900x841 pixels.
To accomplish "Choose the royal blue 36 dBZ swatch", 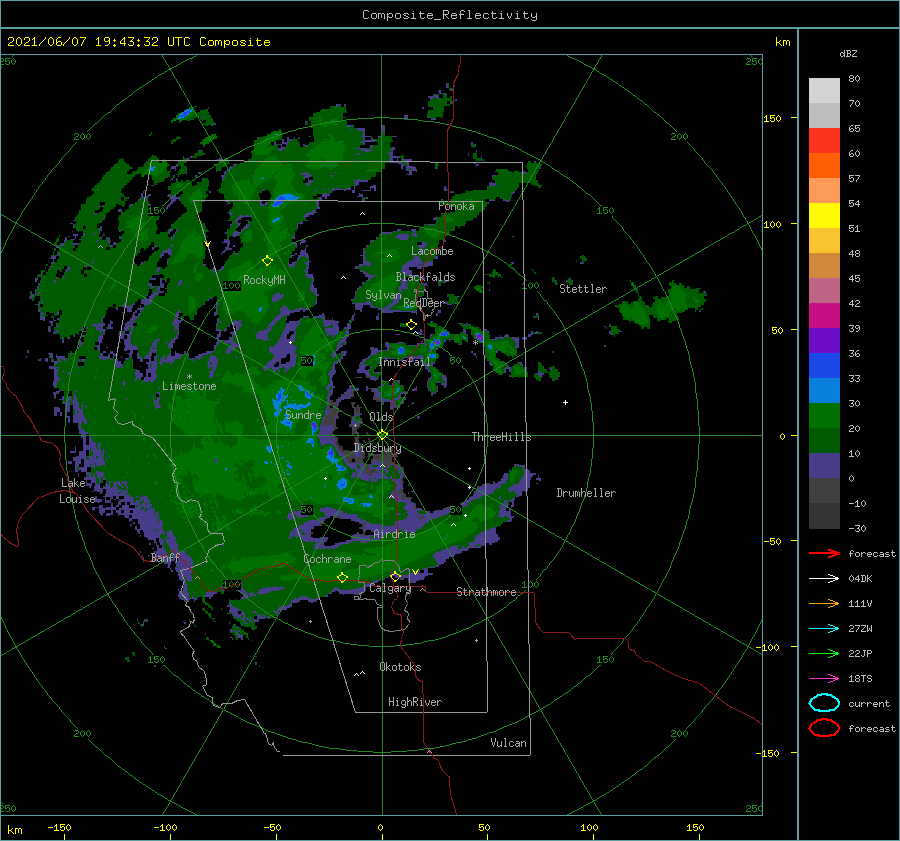I will tap(824, 365).
